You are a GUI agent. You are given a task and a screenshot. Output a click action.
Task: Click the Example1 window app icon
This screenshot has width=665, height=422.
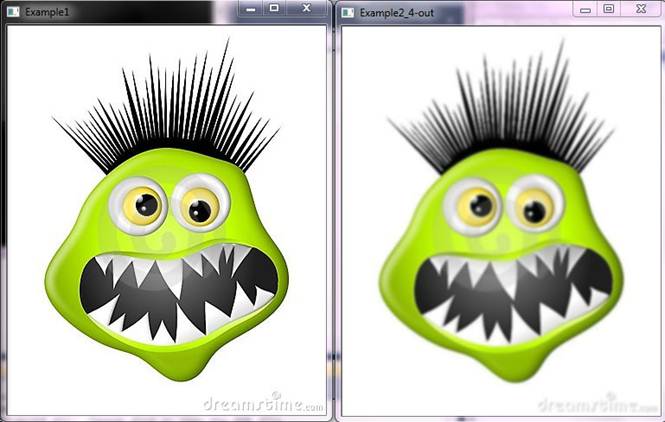(x=13, y=12)
